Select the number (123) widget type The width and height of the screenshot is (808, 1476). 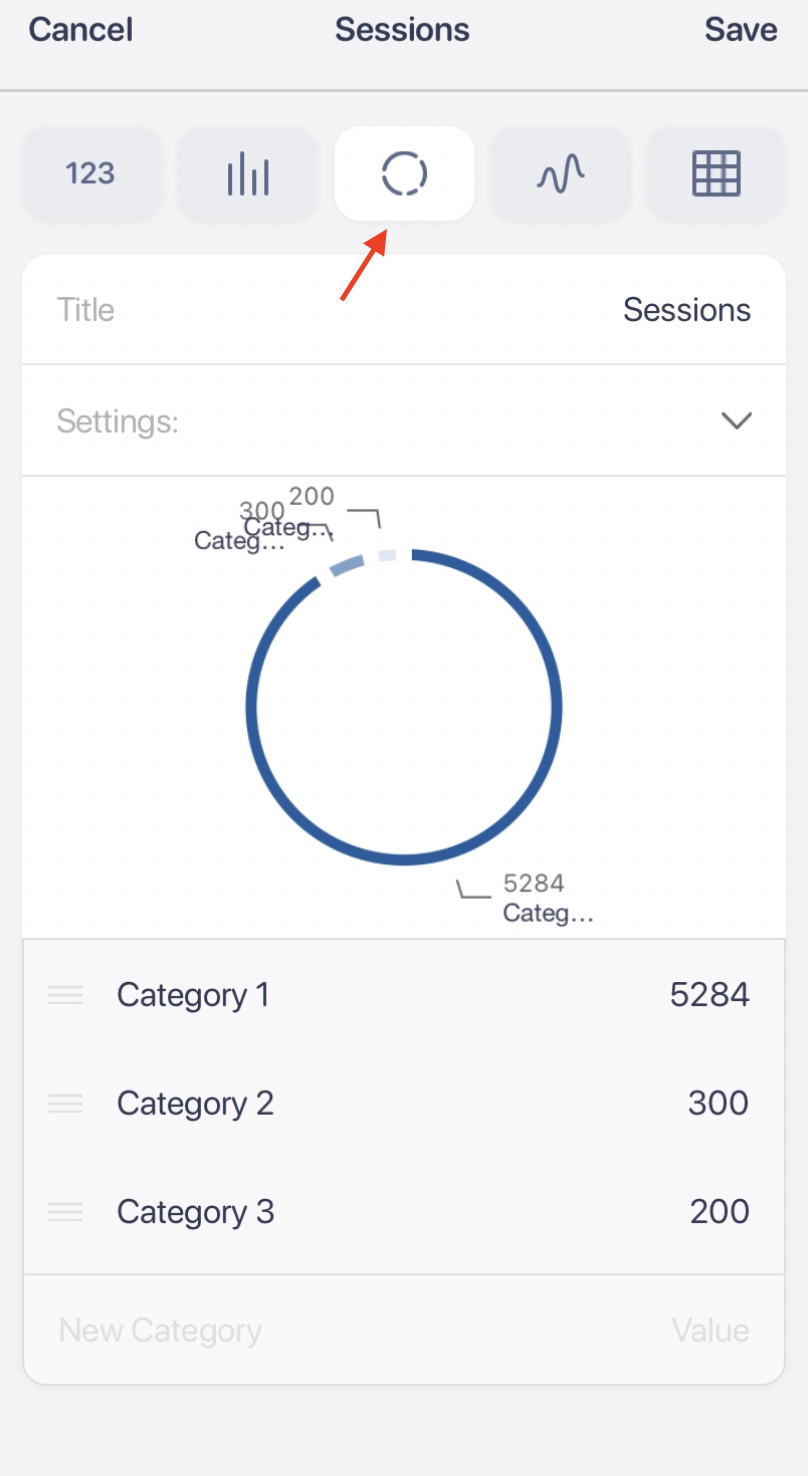(x=91, y=174)
